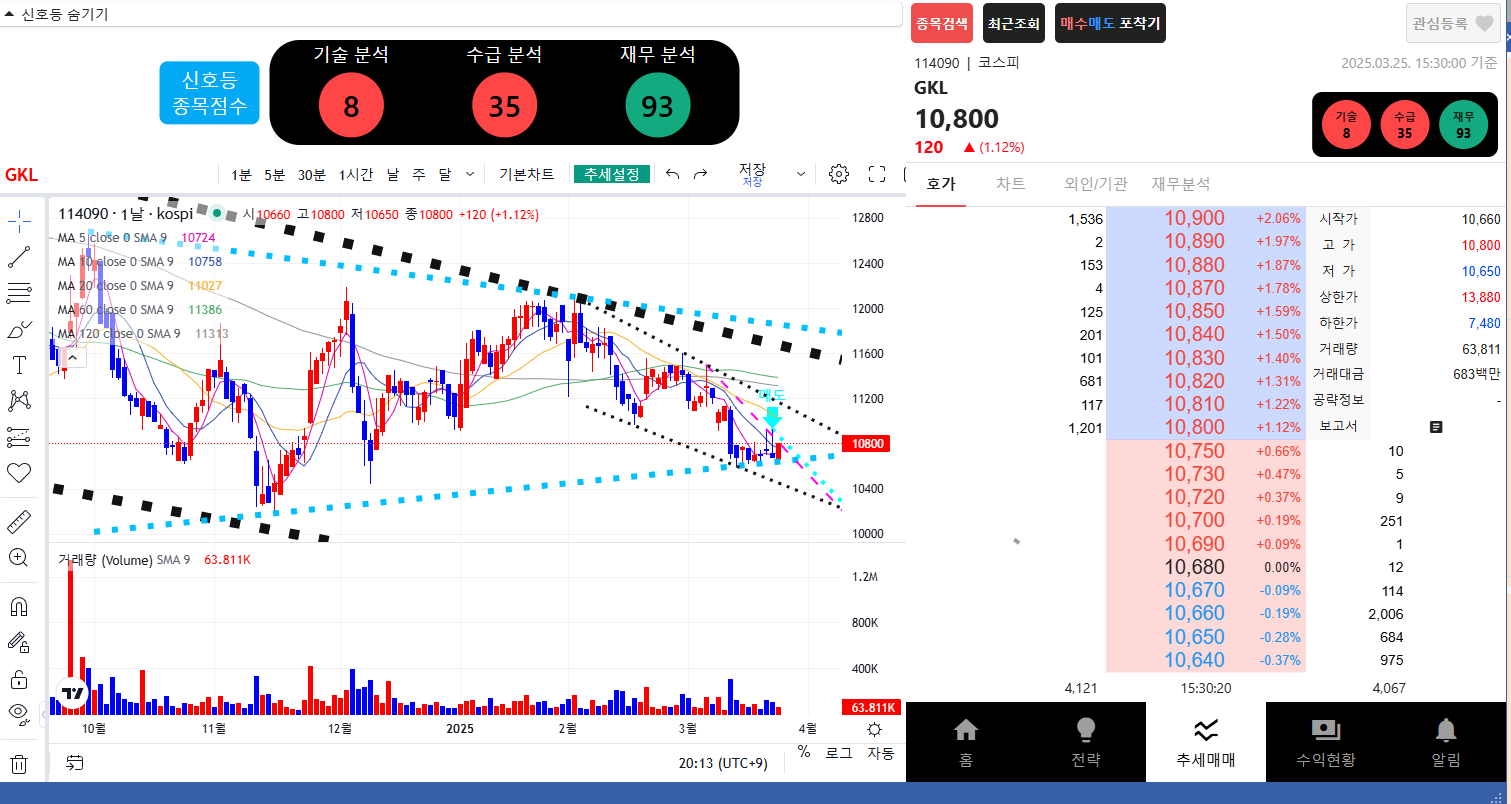Toggle magnet mode for drawings
The image size is (1511, 804).
[x=19, y=607]
